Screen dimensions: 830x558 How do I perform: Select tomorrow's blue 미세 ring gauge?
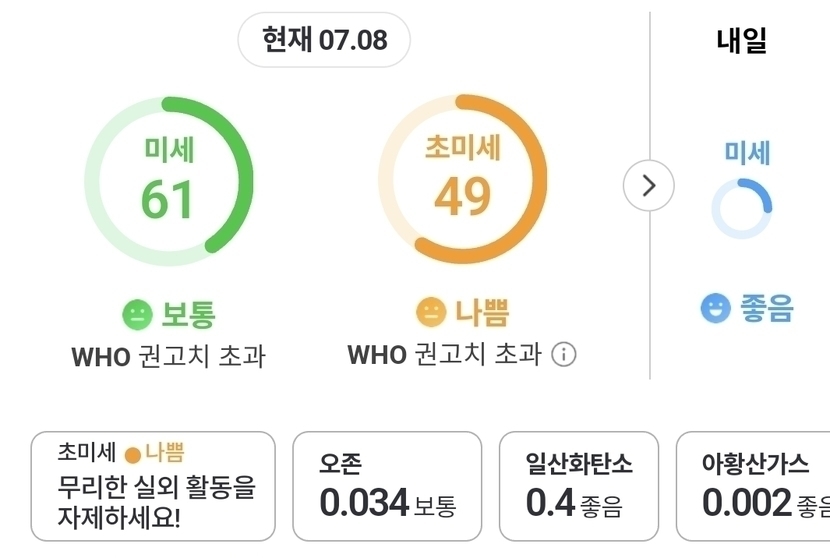pyautogui.click(x=742, y=209)
